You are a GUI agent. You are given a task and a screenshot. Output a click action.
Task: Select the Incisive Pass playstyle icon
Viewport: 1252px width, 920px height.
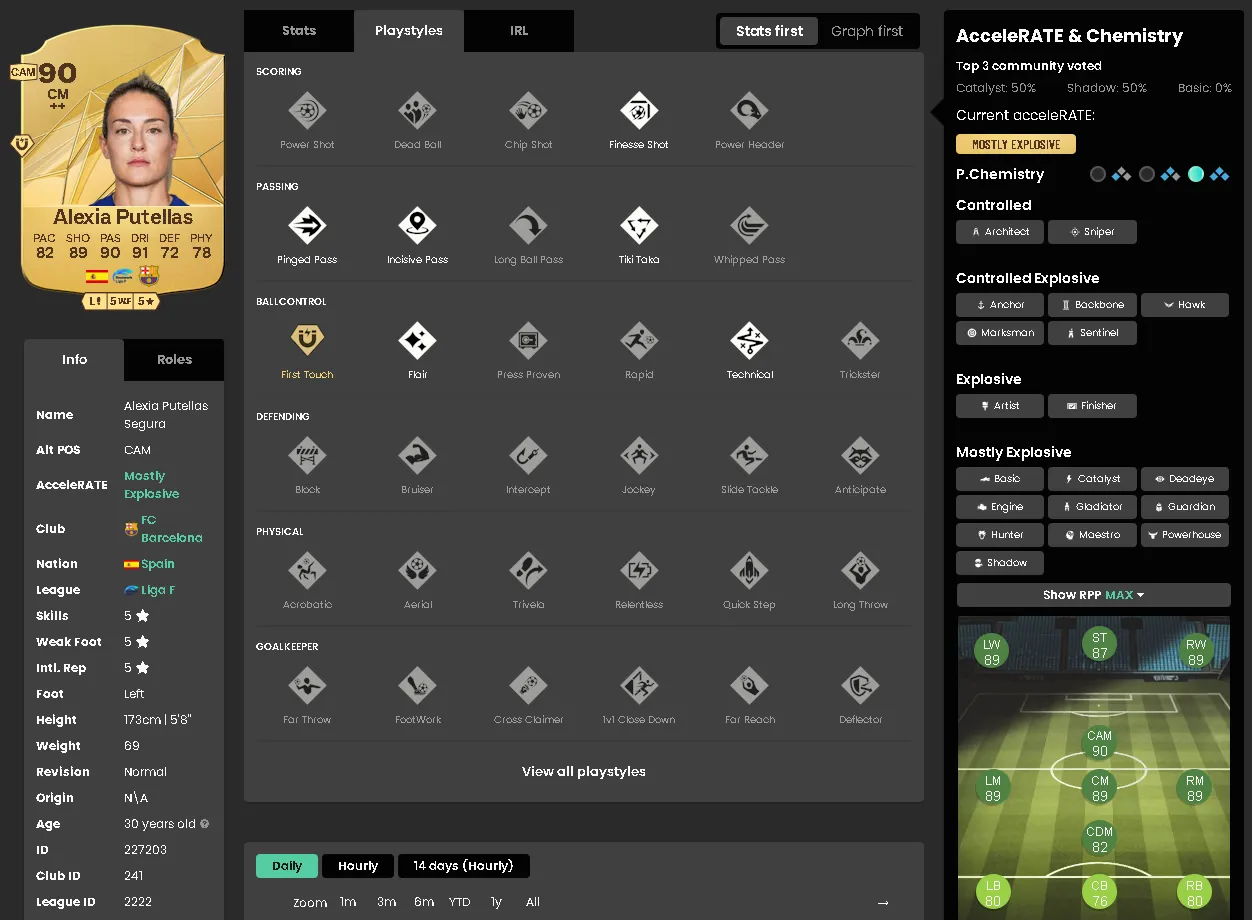pyautogui.click(x=417, y=226)
